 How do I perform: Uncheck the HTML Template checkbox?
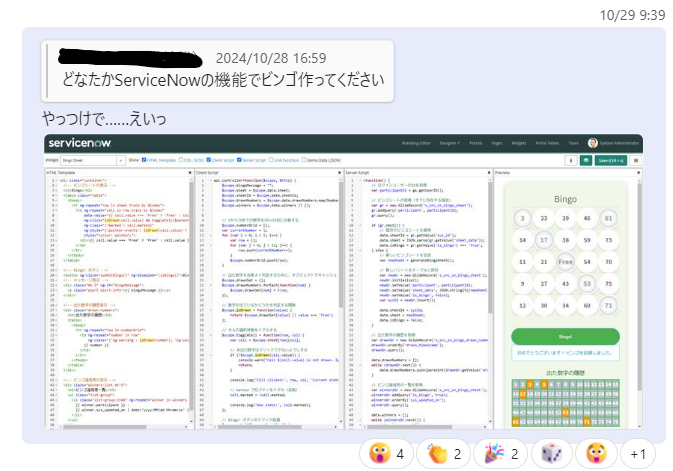[x=144, y=160]
